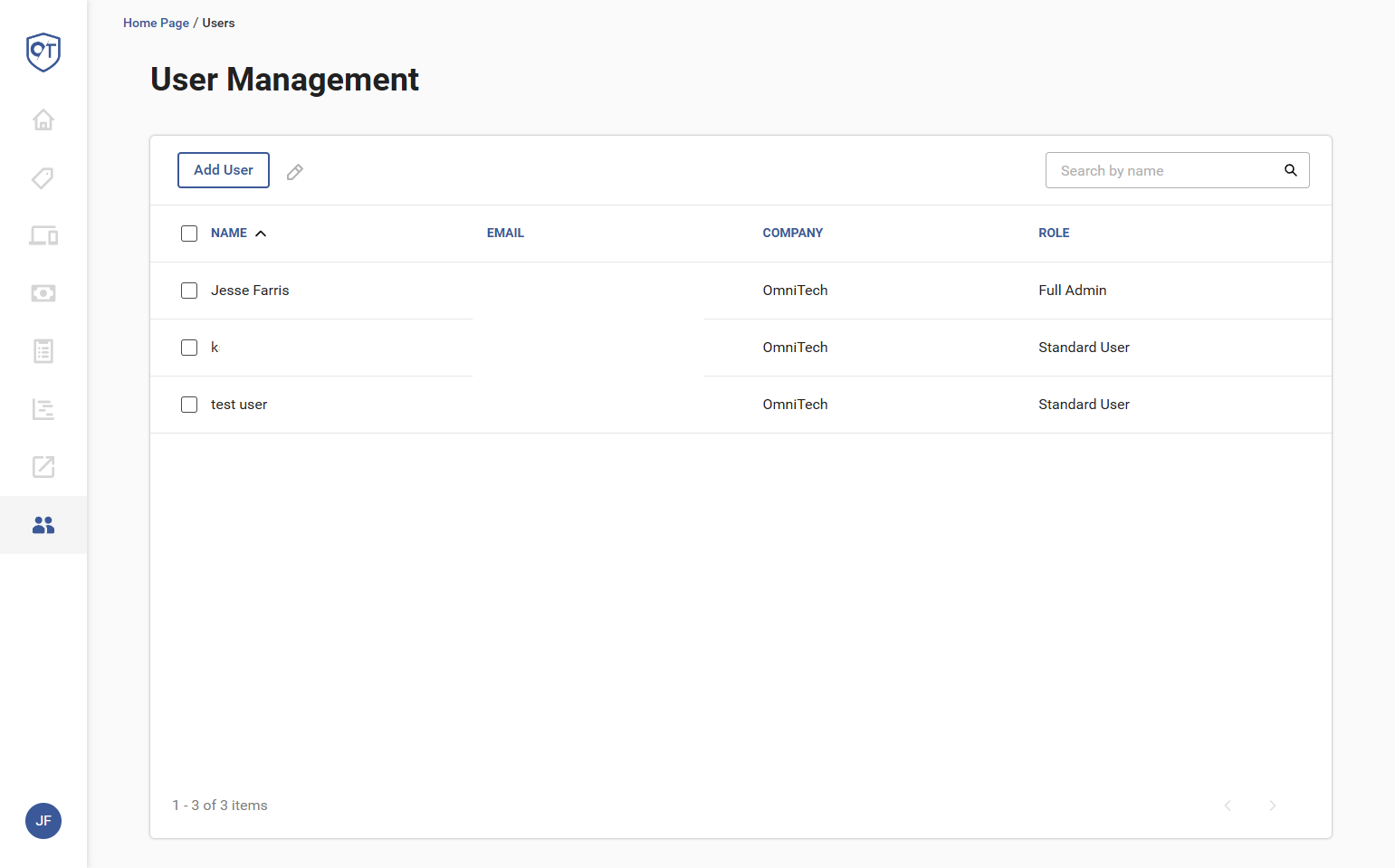Image resolution: width=1395 pixels, height=868 pixels.
Task: Click the 1 - 3 of 3 items label
Action: [220, 806]
